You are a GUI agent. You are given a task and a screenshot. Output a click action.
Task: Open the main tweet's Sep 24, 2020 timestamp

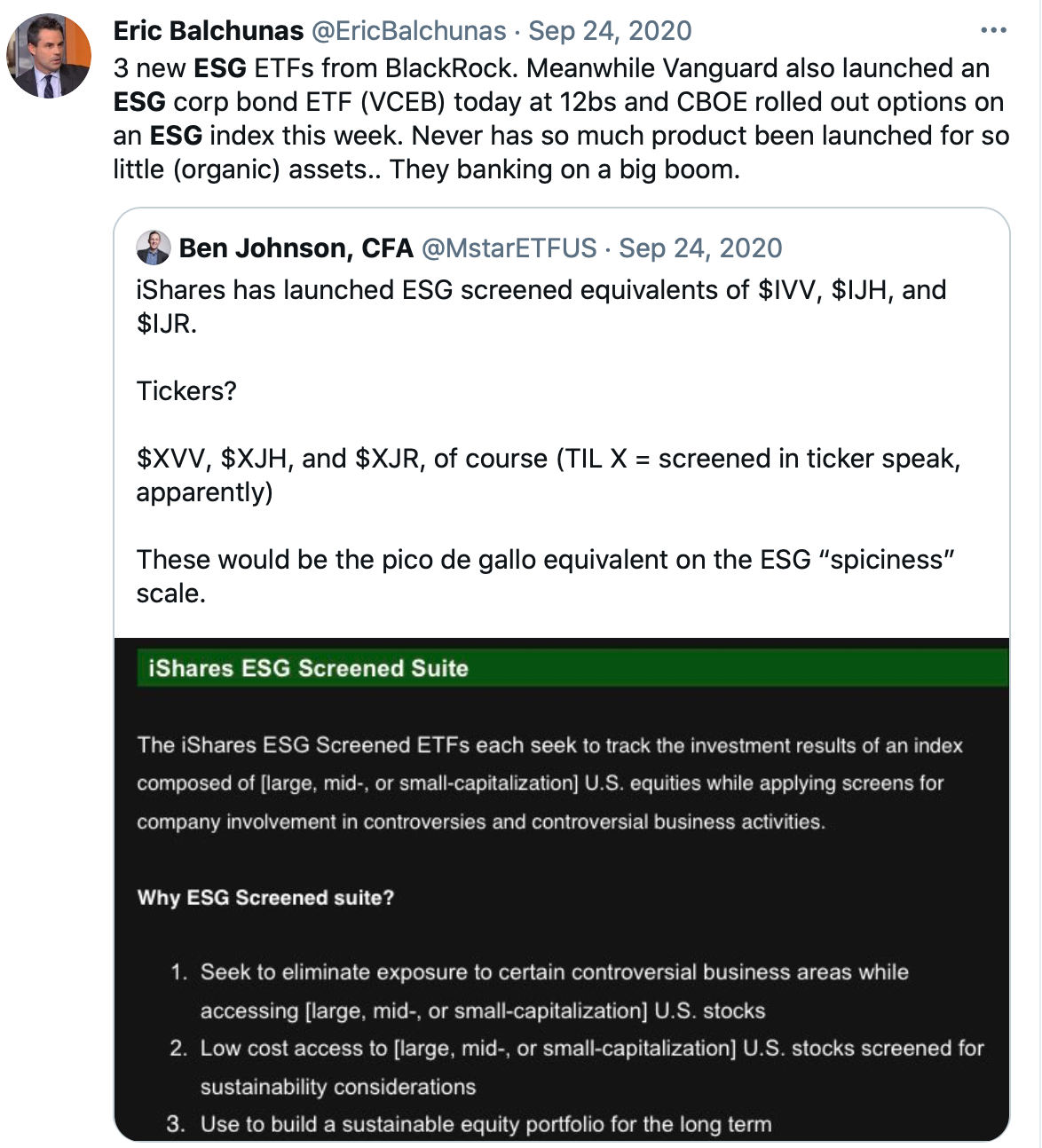tap(610, 31)
